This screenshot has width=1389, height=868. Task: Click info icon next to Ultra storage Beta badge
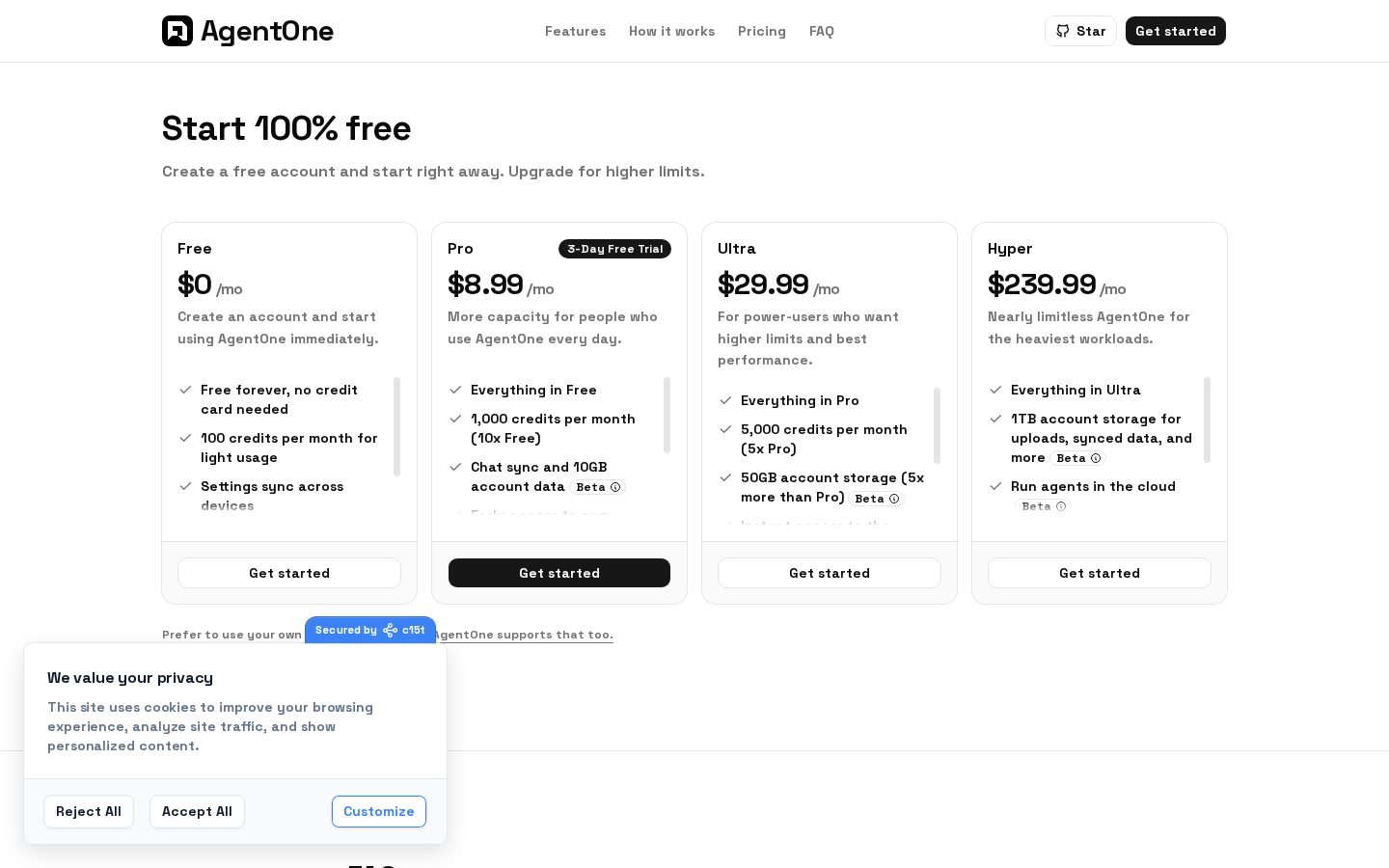click(894, 499)
